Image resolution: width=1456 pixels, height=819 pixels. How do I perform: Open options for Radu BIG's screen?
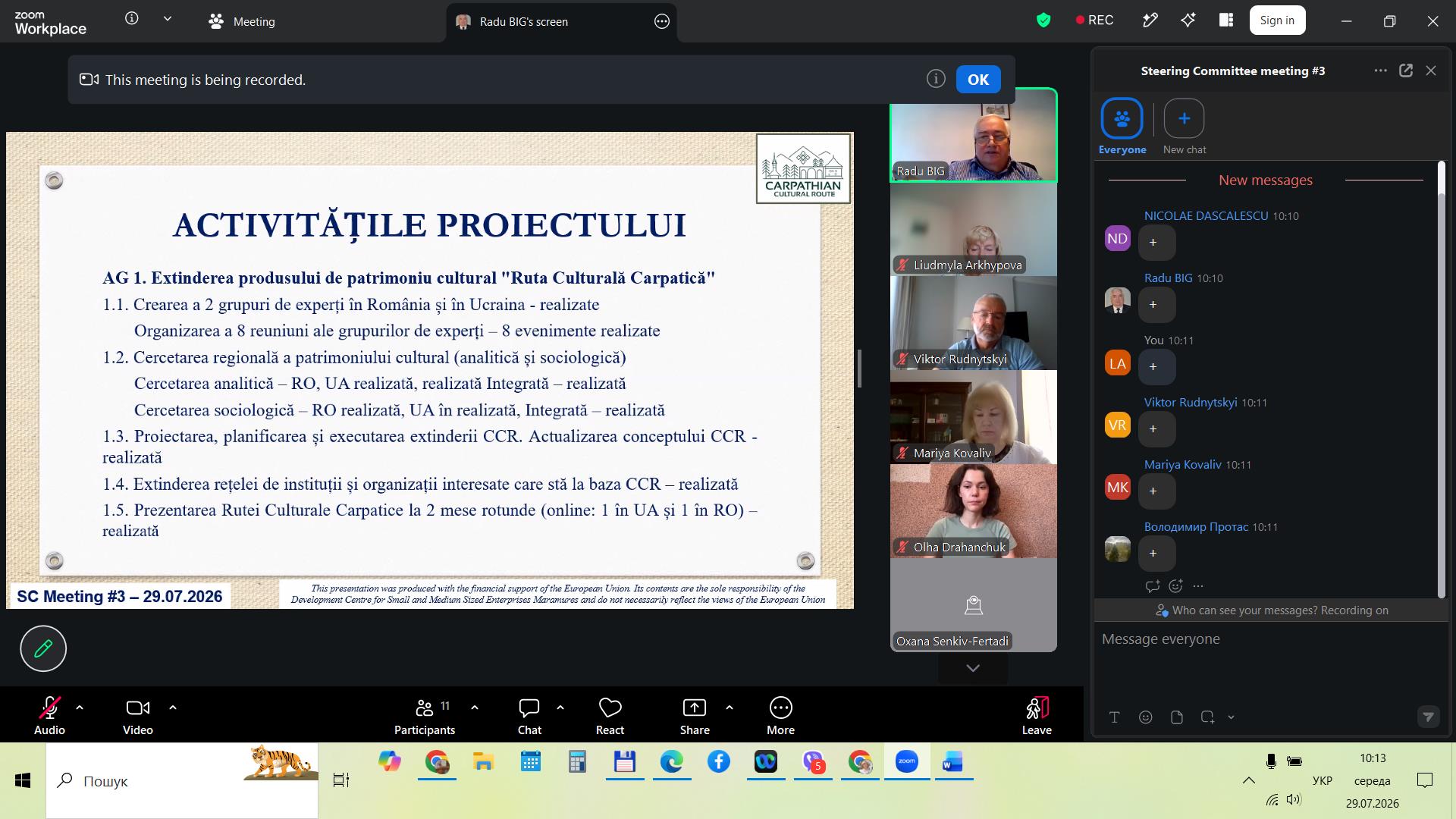coord(662,21)
